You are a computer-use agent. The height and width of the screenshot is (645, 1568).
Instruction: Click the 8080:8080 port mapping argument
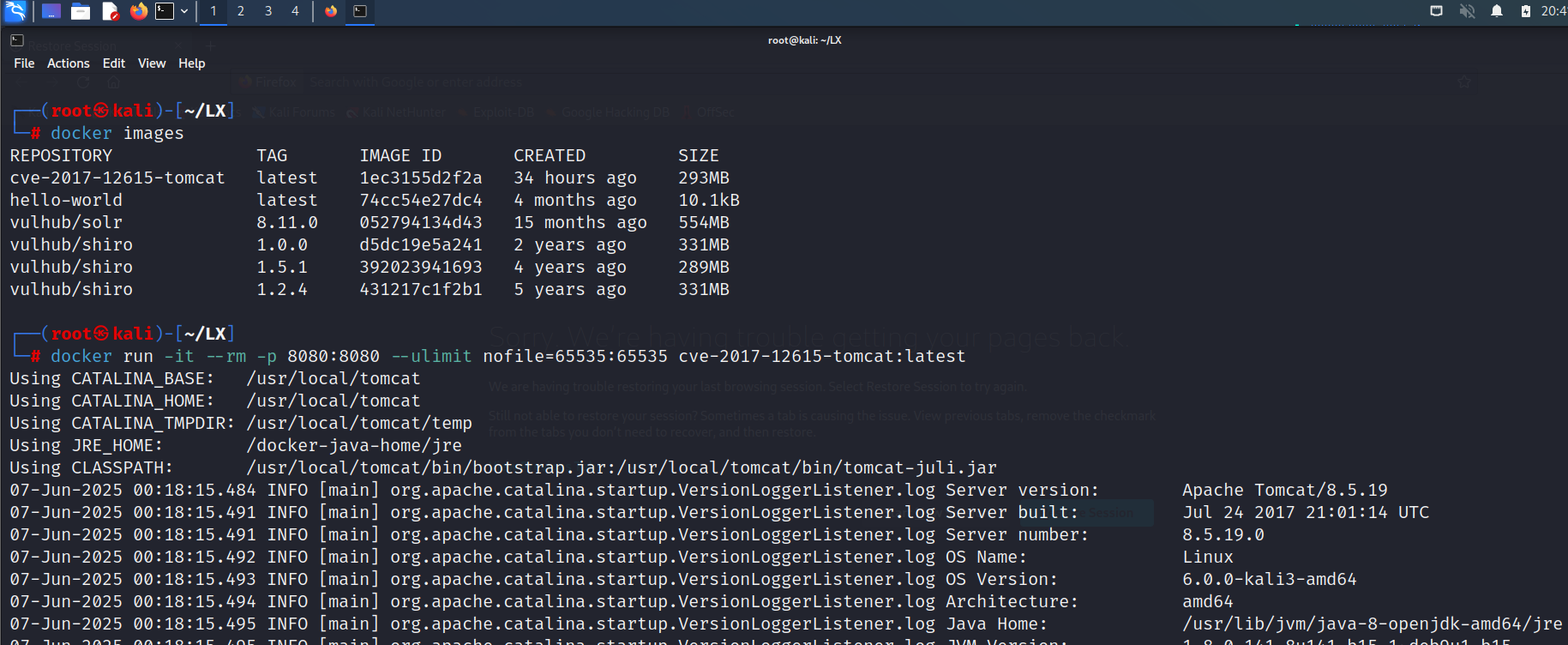click(333, 356)
